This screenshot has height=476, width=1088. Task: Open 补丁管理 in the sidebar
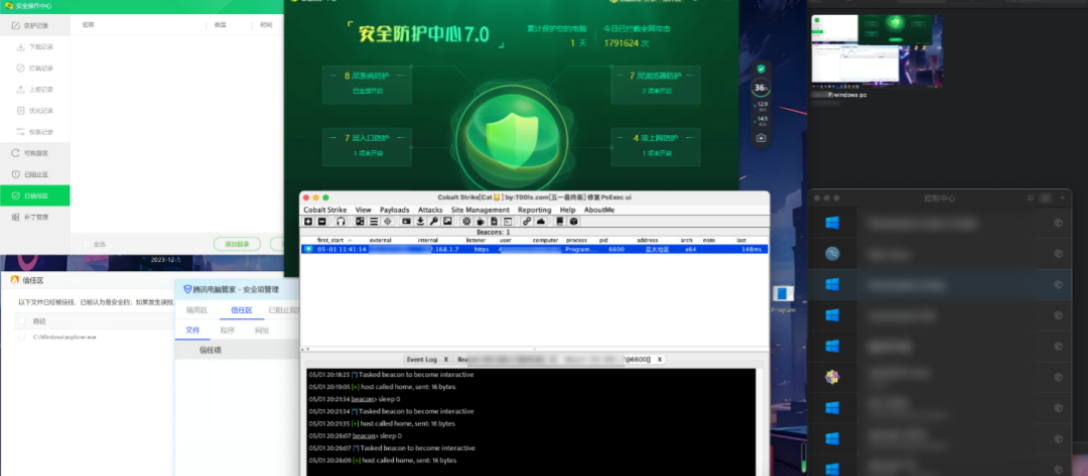click(x=35, y=217)
